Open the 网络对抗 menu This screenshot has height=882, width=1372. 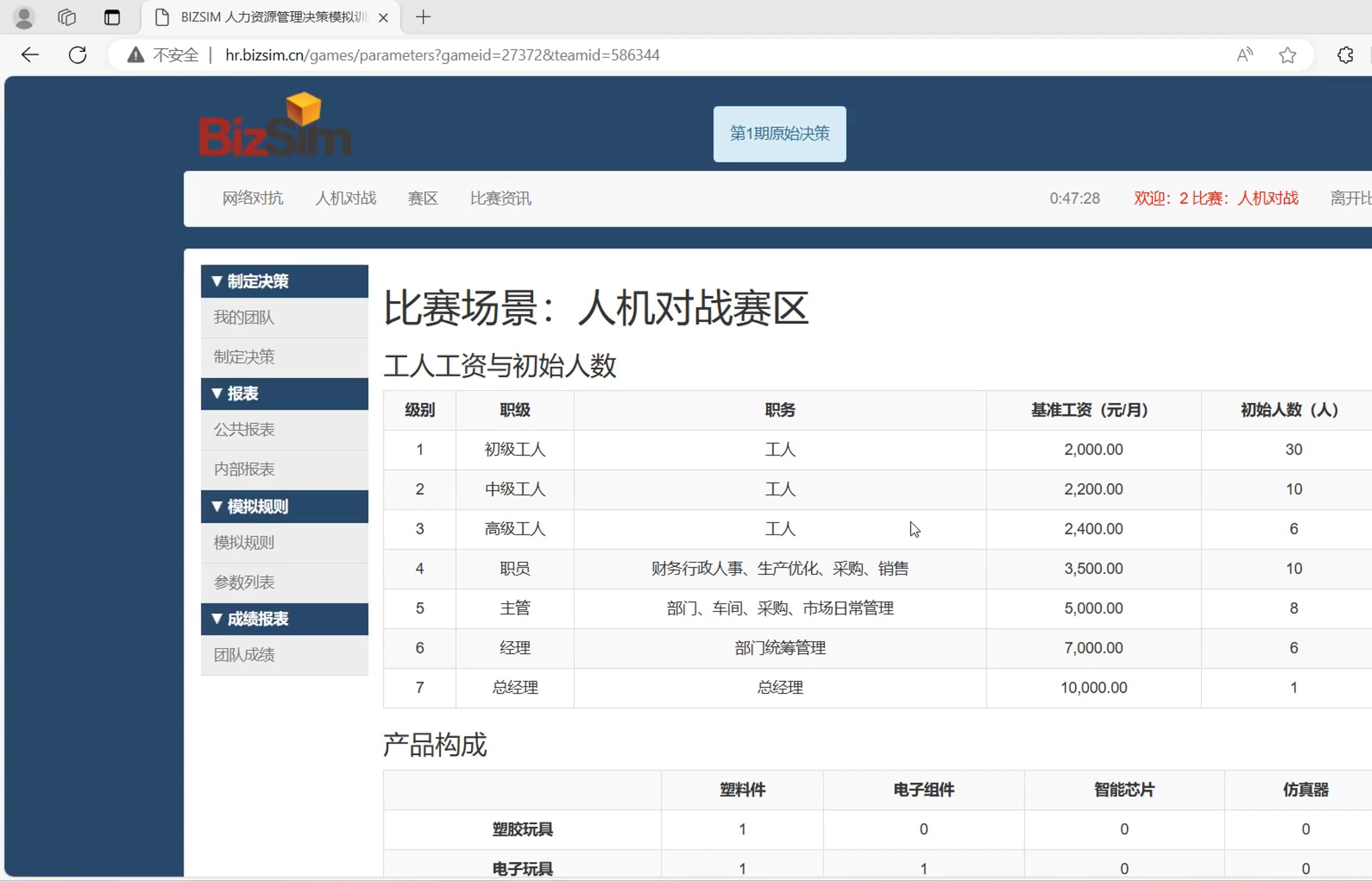pyautogui.click(x=252, y=198)
